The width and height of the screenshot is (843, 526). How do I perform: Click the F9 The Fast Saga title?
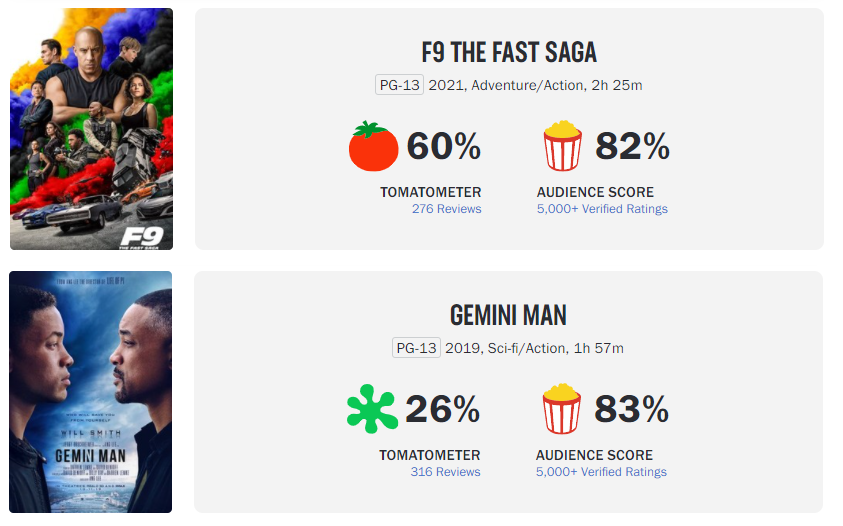coord(509,53)
